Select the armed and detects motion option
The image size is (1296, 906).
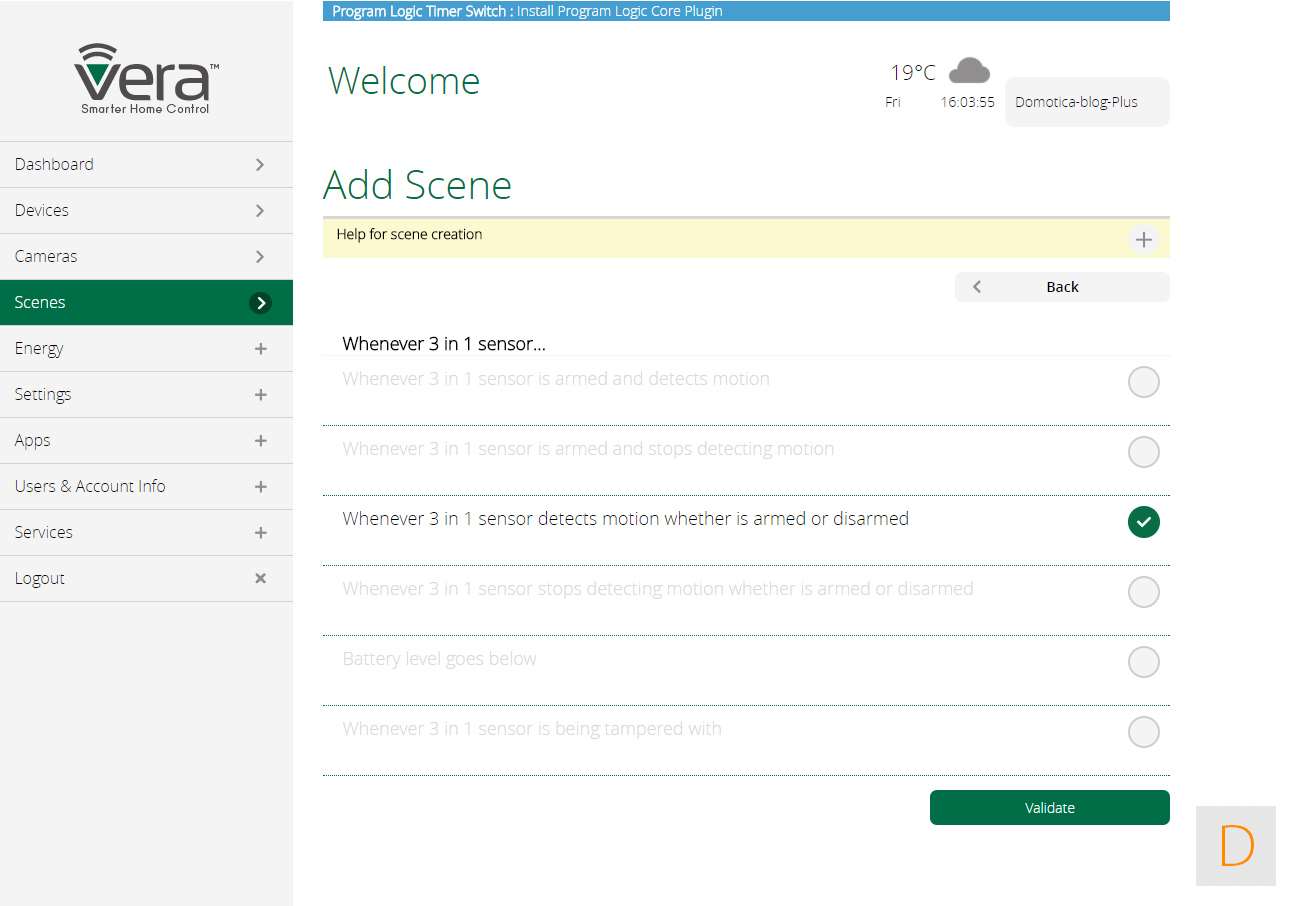(1143, 382)
